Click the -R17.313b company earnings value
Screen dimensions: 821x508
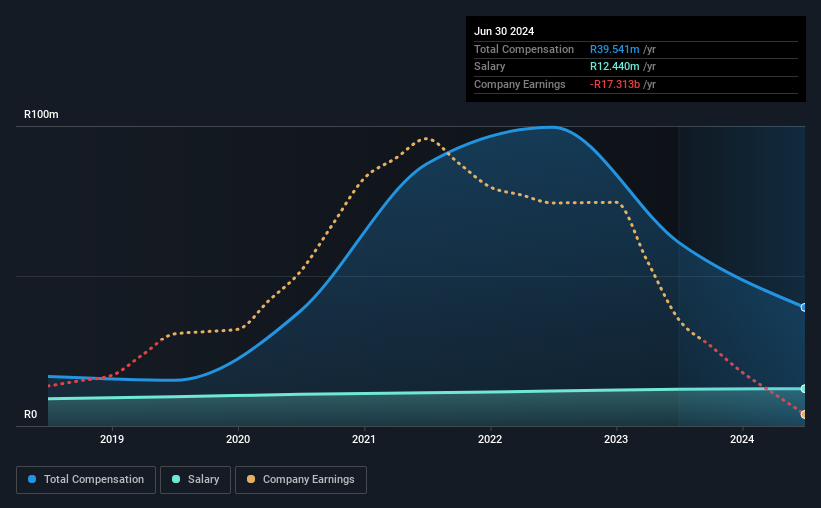pos(615,84)
